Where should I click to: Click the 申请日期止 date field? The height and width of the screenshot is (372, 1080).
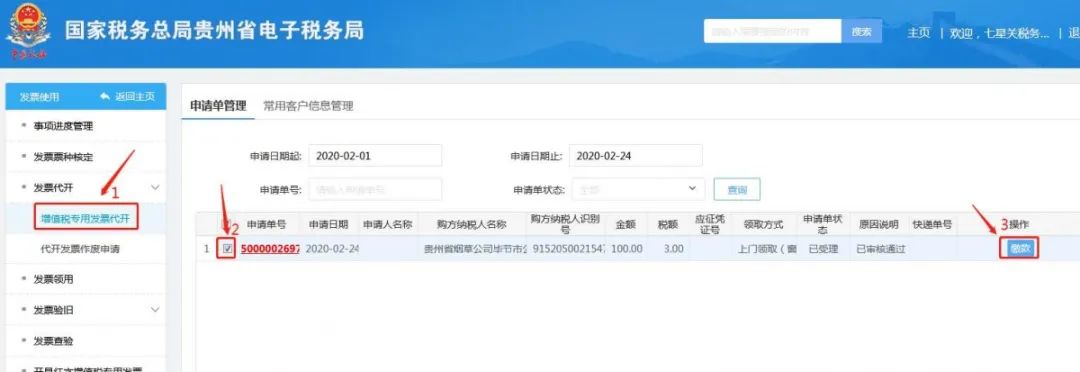636,156
